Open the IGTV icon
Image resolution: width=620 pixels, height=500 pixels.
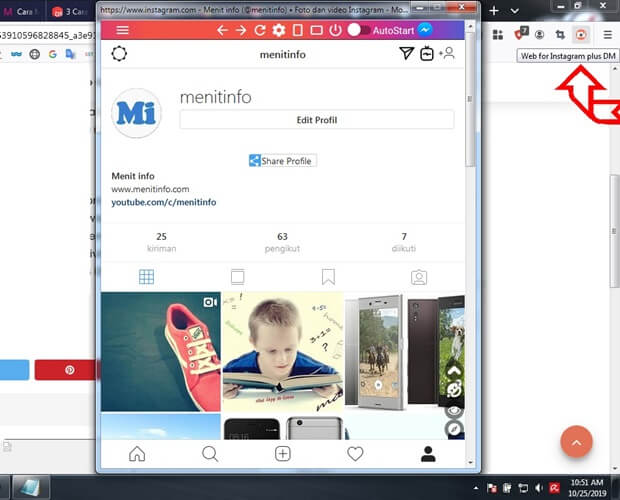(x=427, y=53)
